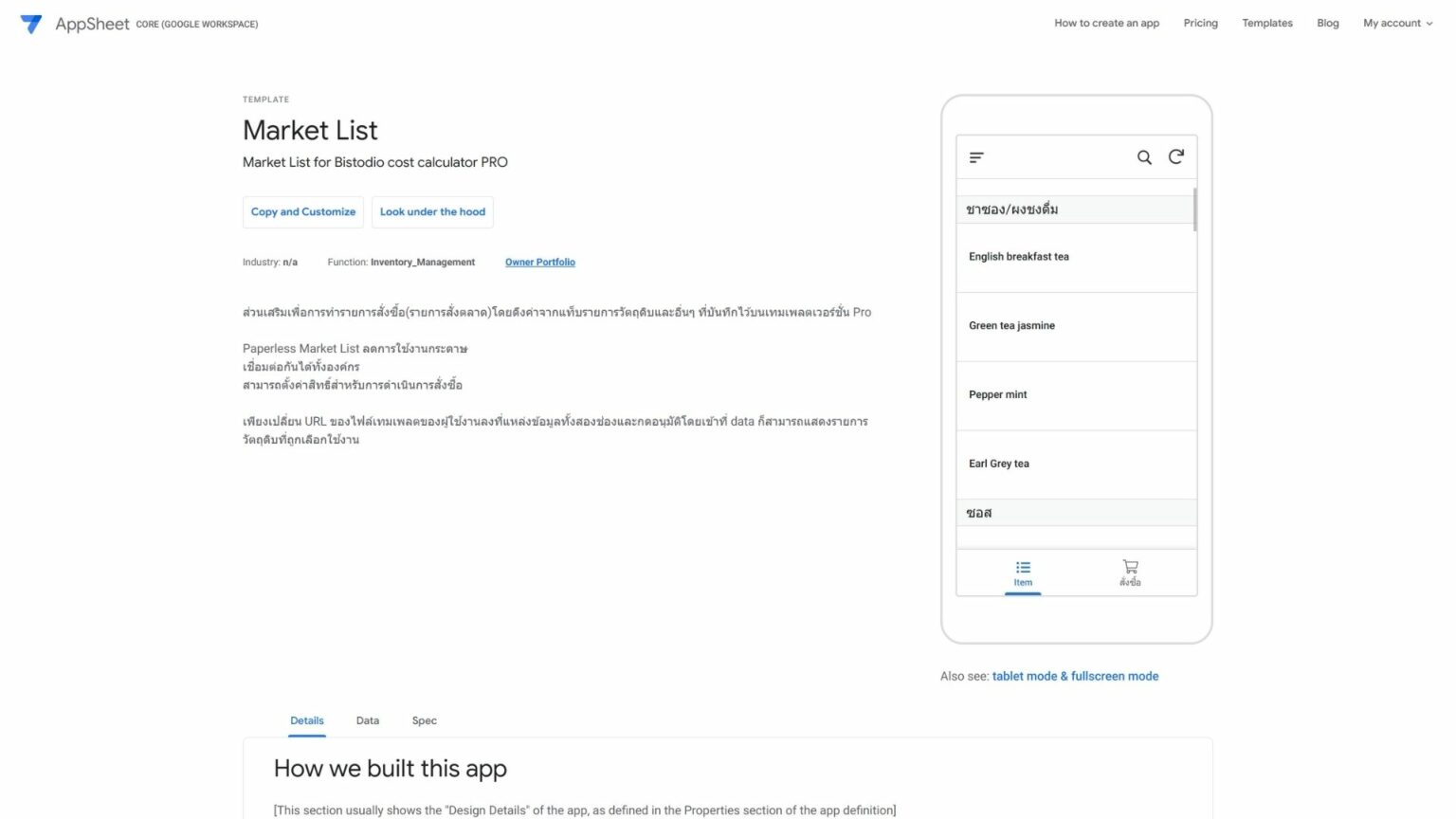Open the tablet mode & fullscreen mode link
This screenshot has height=819, width=1456.
(x=1075, y=676)
